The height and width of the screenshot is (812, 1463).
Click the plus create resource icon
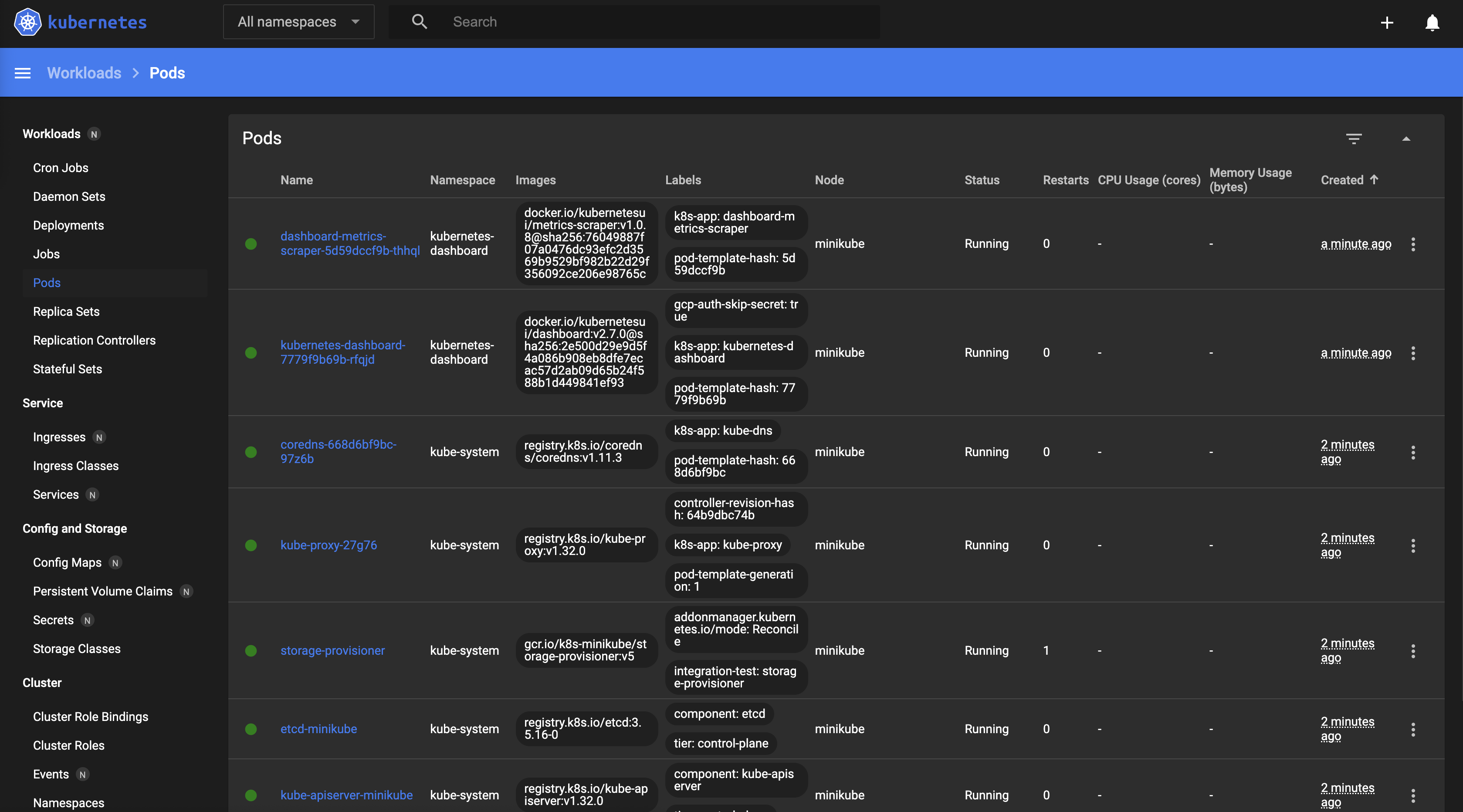click(1387, 23)
